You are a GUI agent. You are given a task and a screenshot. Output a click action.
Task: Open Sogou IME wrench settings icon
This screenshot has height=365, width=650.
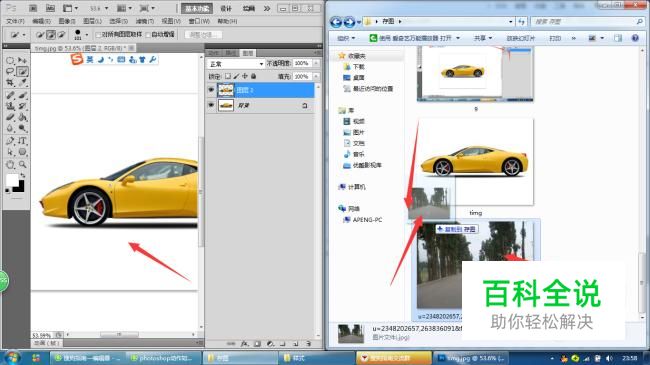(x=153, y=60)
